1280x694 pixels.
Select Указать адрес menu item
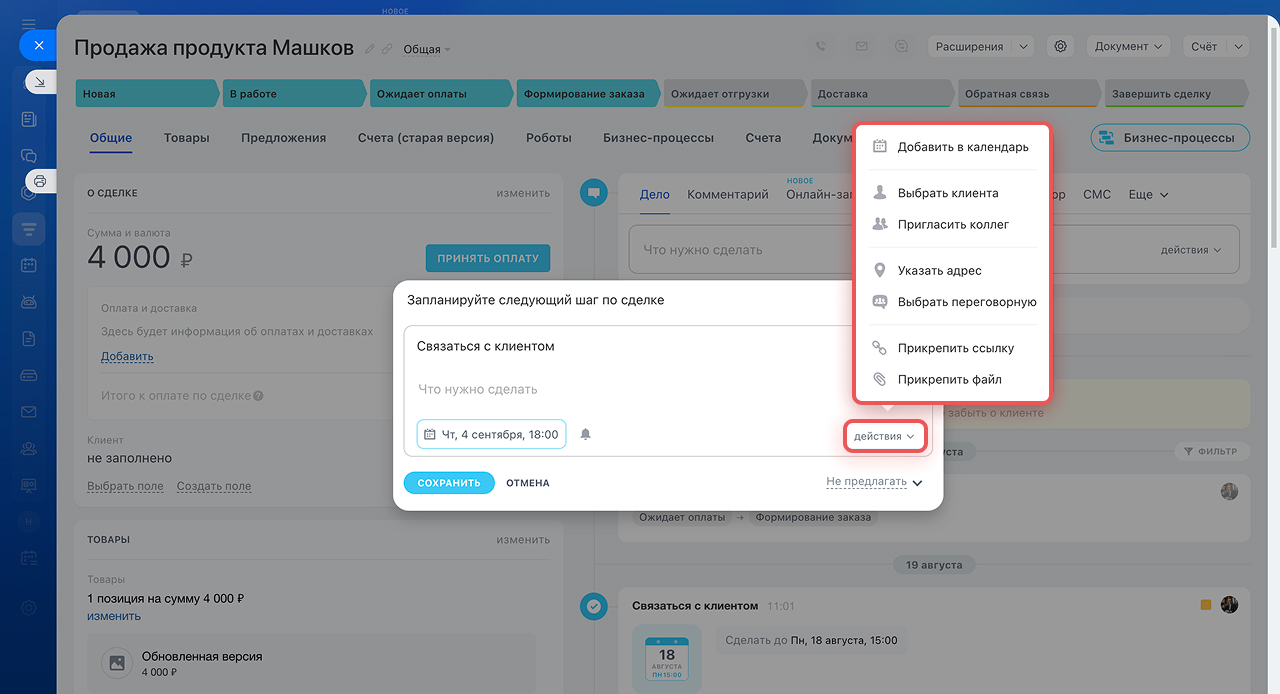[x=951, y=271]
